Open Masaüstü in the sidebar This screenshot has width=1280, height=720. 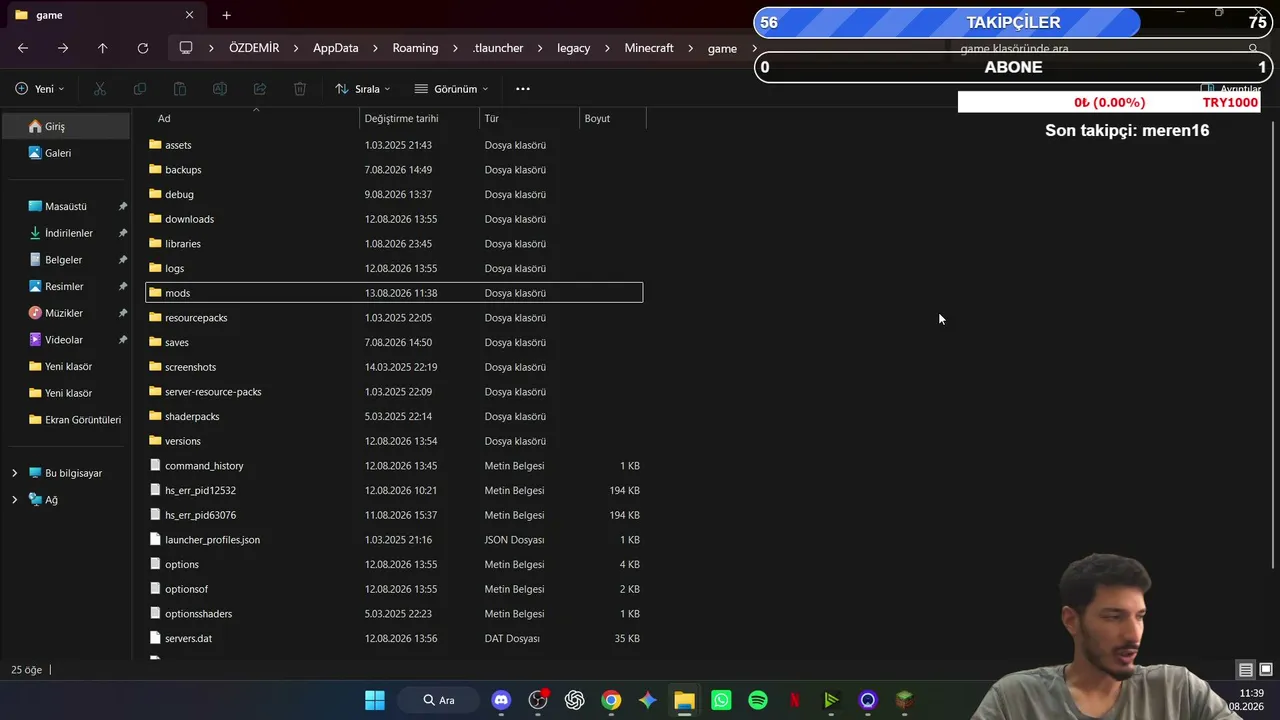point(66,206)
